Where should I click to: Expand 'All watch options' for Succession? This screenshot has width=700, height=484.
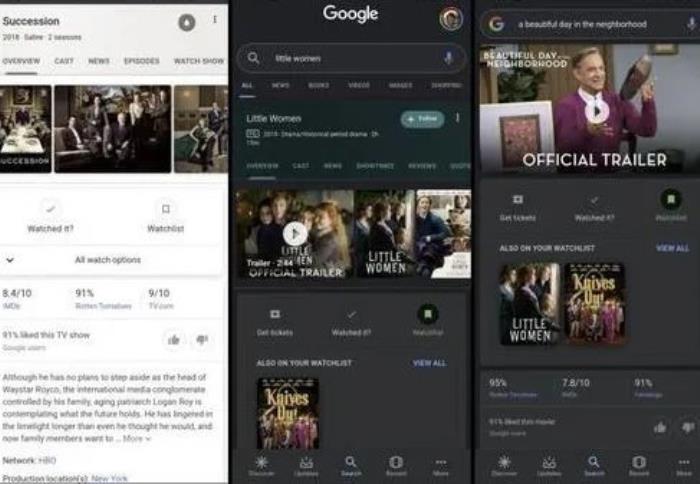tap(107, 260)
